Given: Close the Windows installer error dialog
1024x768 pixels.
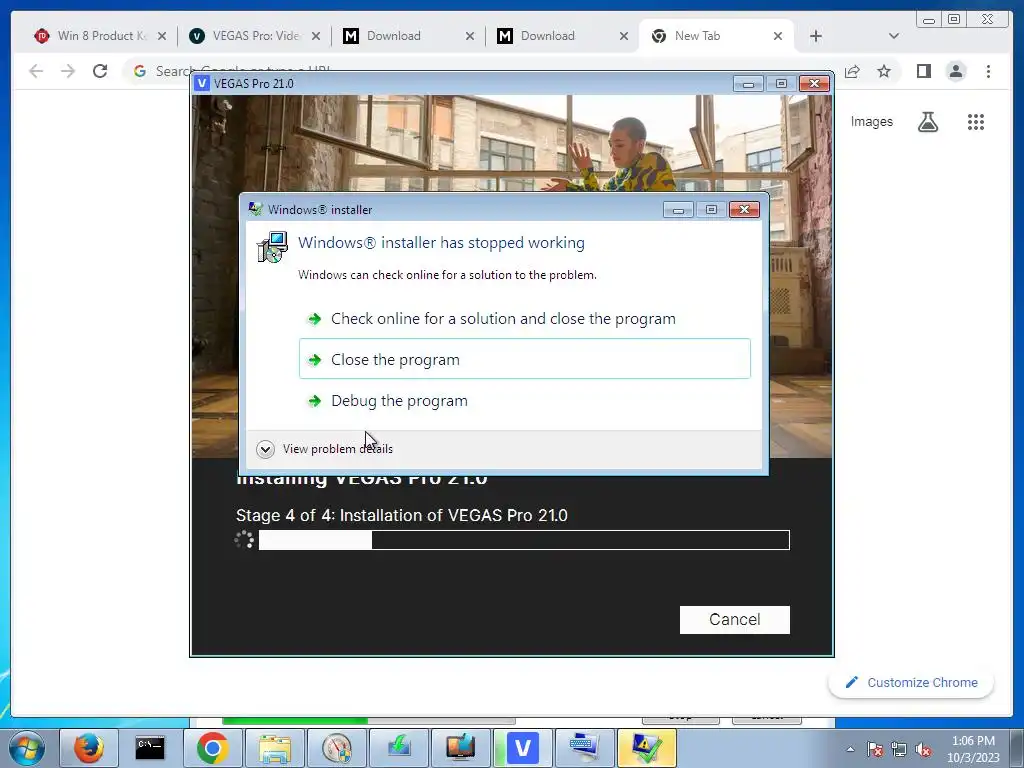Looking at the screenshot, I should (744, 210).
